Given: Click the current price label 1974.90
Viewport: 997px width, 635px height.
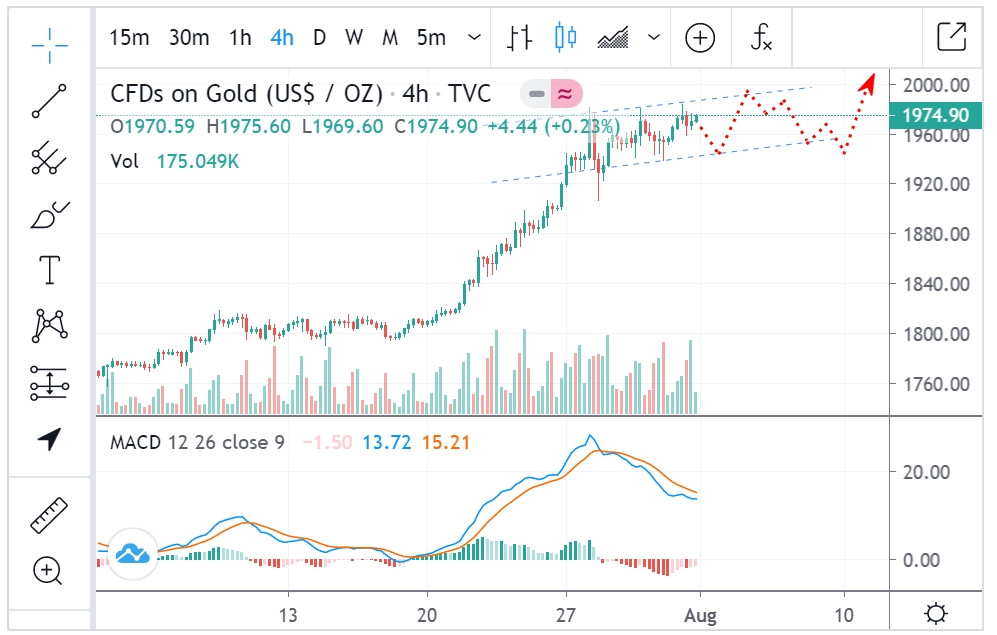Looking at the screenshot, I should [935, 116].
